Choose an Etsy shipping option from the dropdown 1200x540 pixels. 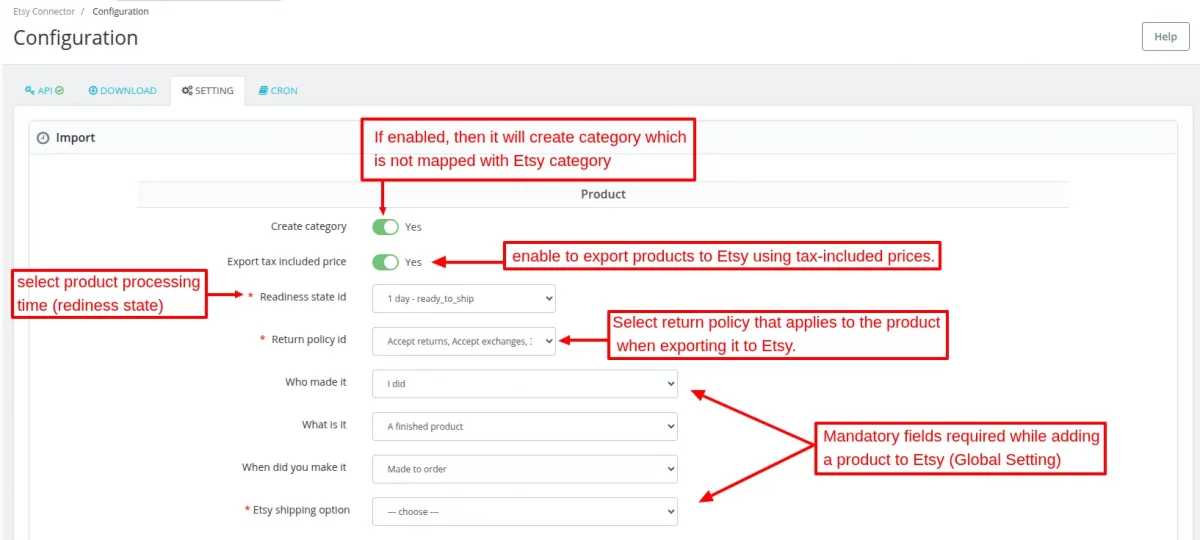[524, 511]
